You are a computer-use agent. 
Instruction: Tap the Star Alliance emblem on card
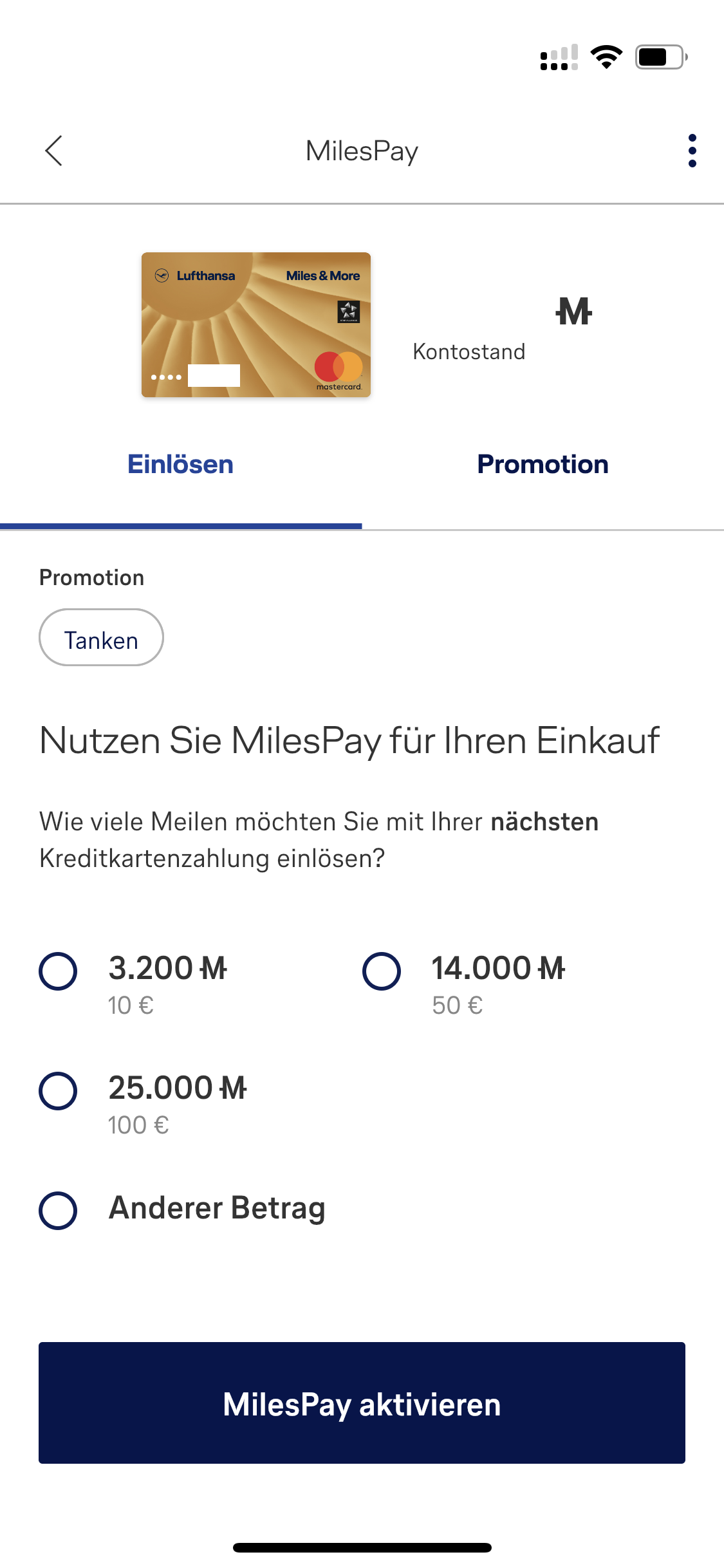click(348, 312)
